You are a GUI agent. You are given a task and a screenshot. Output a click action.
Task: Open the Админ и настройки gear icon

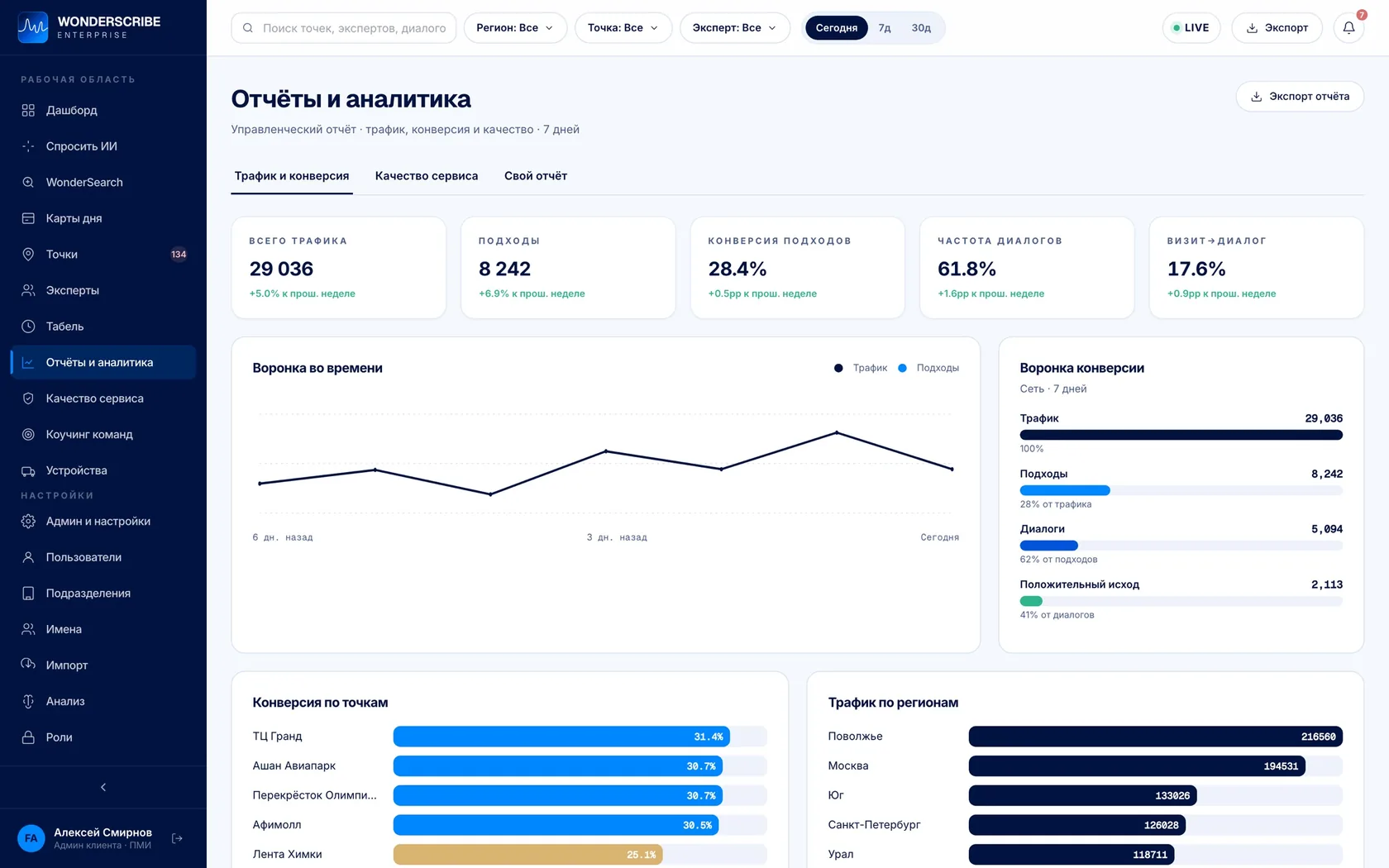[28, 521]
